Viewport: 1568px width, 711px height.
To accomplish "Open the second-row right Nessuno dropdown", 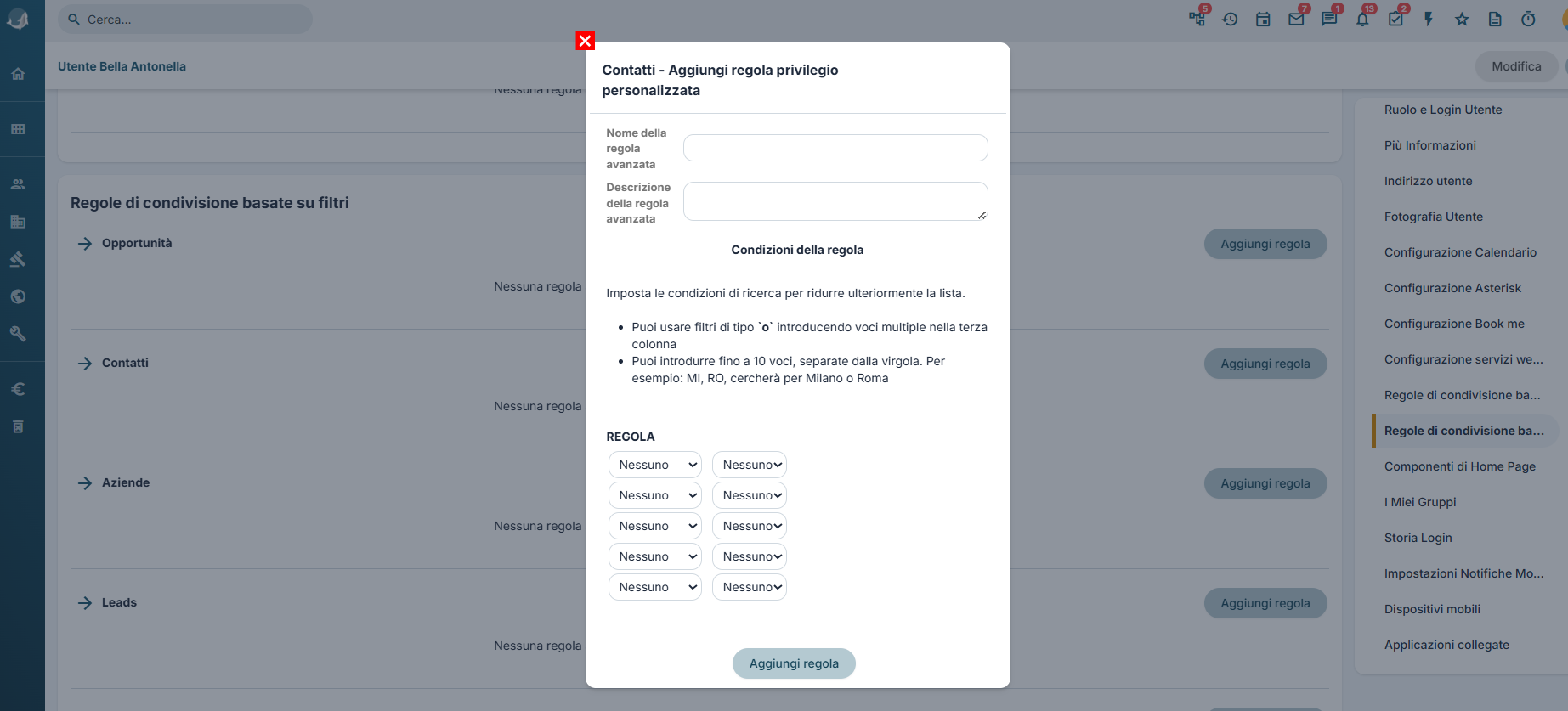I will pos(750,495).
